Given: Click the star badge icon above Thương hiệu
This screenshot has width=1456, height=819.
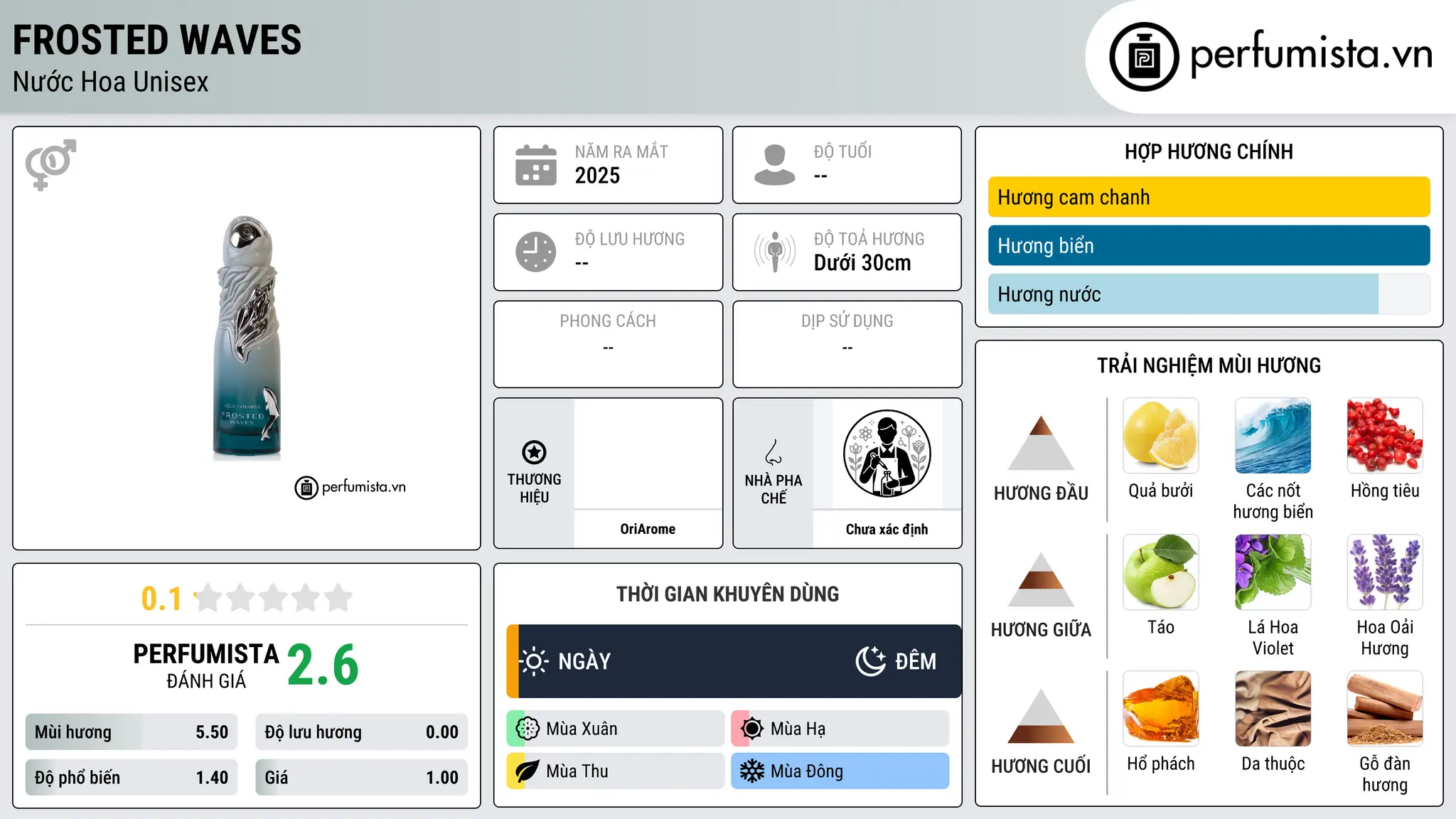Looking at the screenshot, I should click(534, 452).
